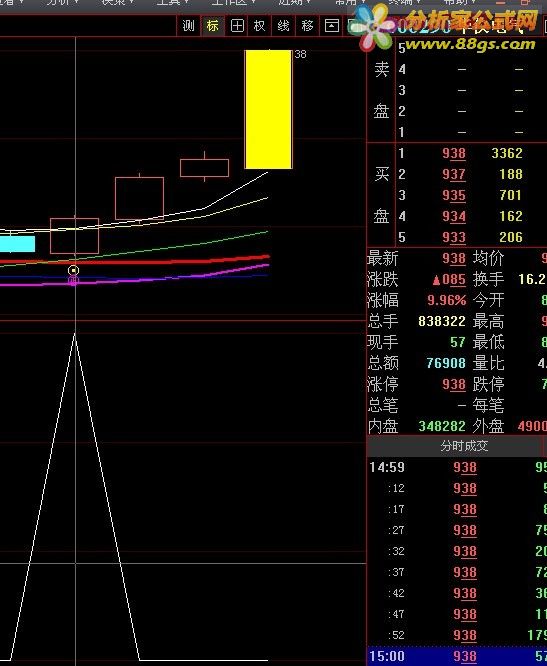Click buy level 2 price 937
Image resolution: width=547 pixels, height=666 pixels.
(454, 175)
